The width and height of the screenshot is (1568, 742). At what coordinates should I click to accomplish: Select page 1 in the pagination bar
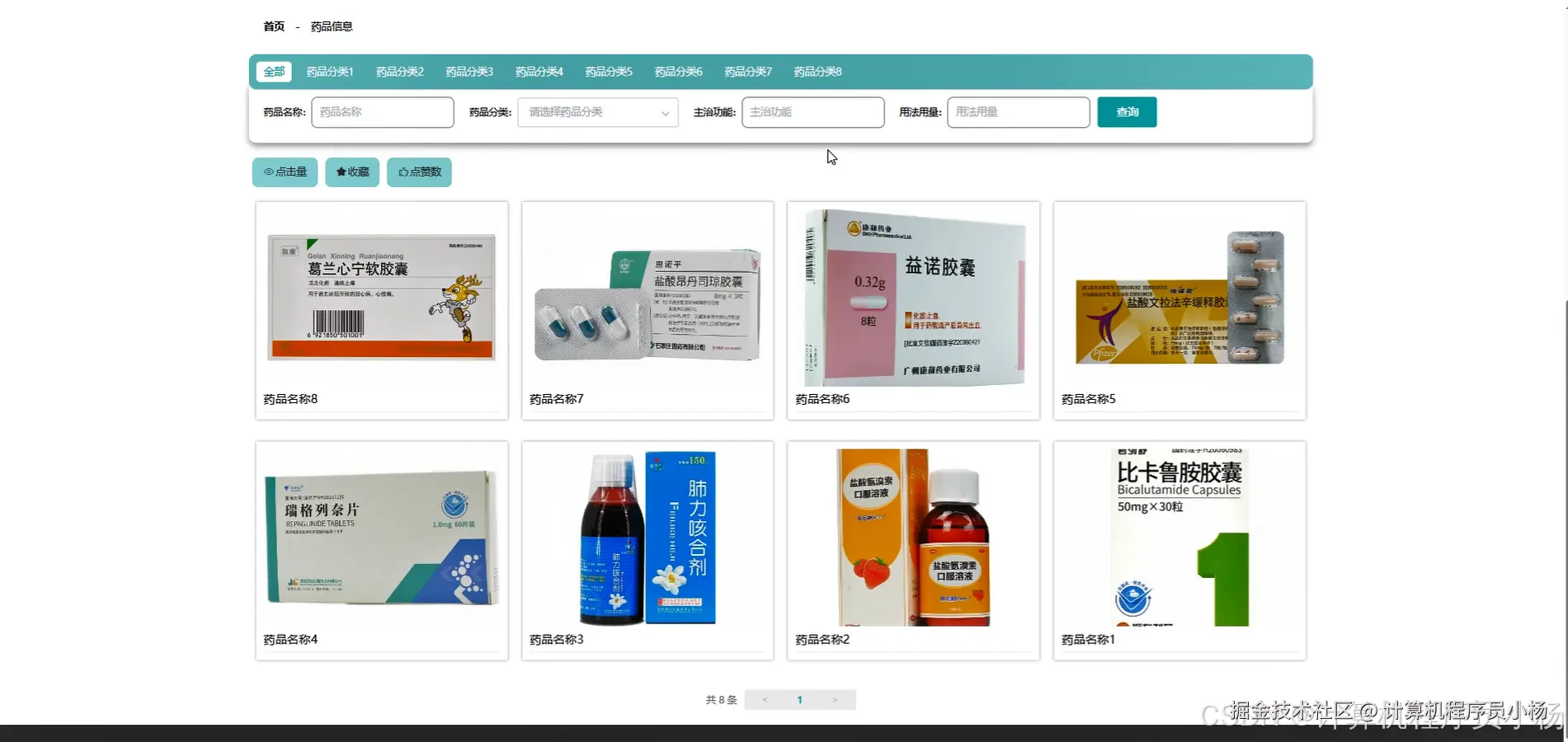(799, 699)
